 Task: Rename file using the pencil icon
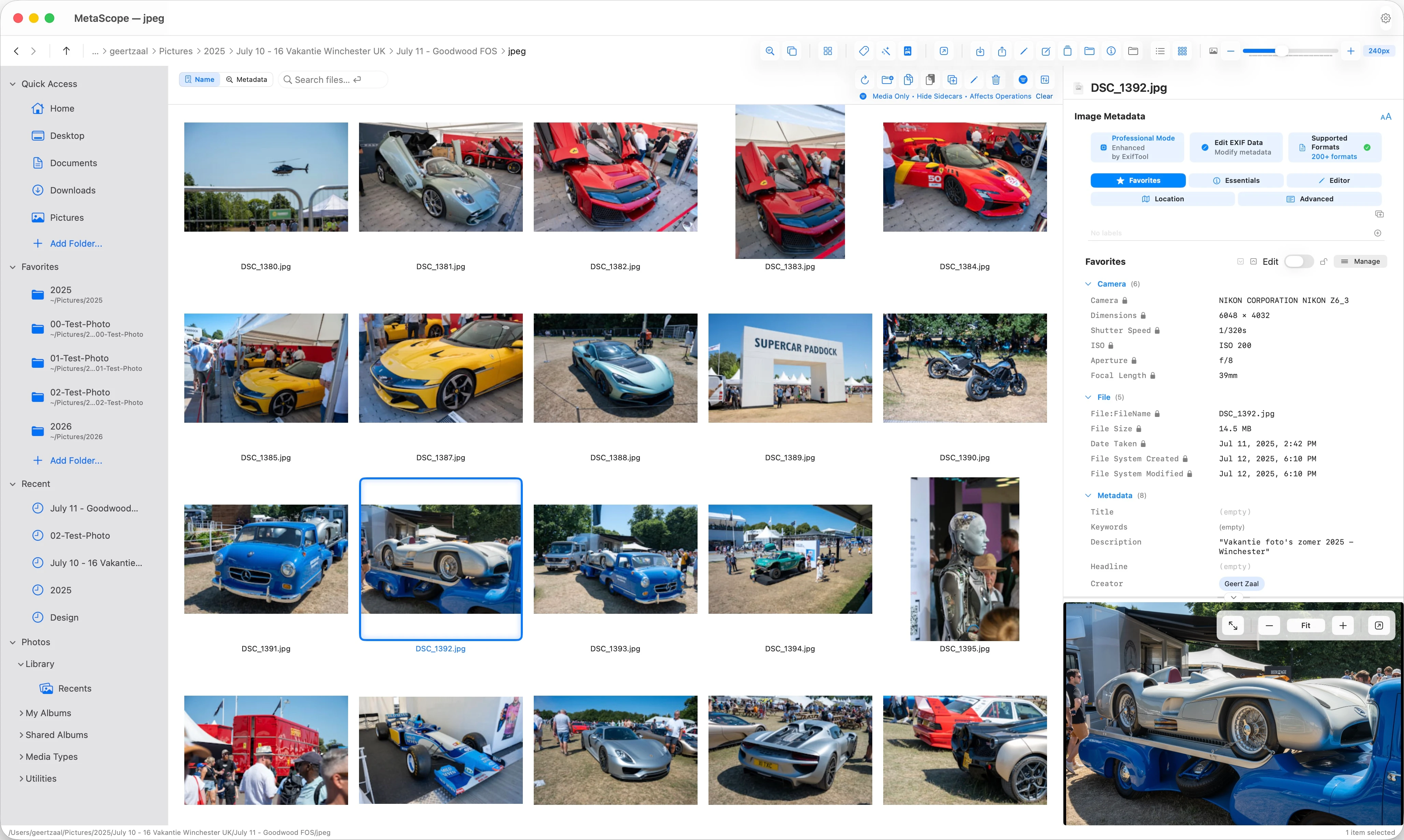click(x=974, y=80)
